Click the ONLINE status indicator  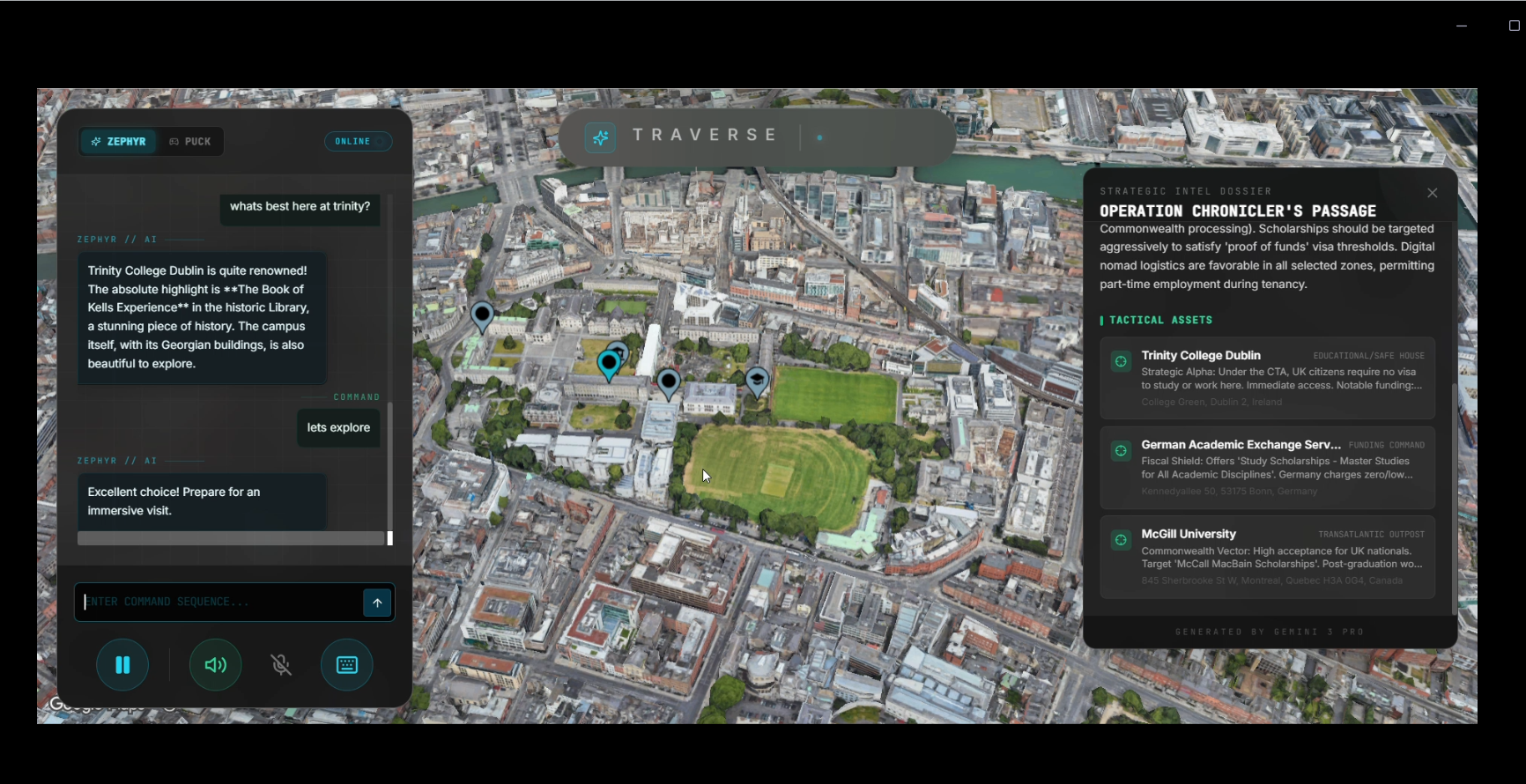(x=359, y=141)
